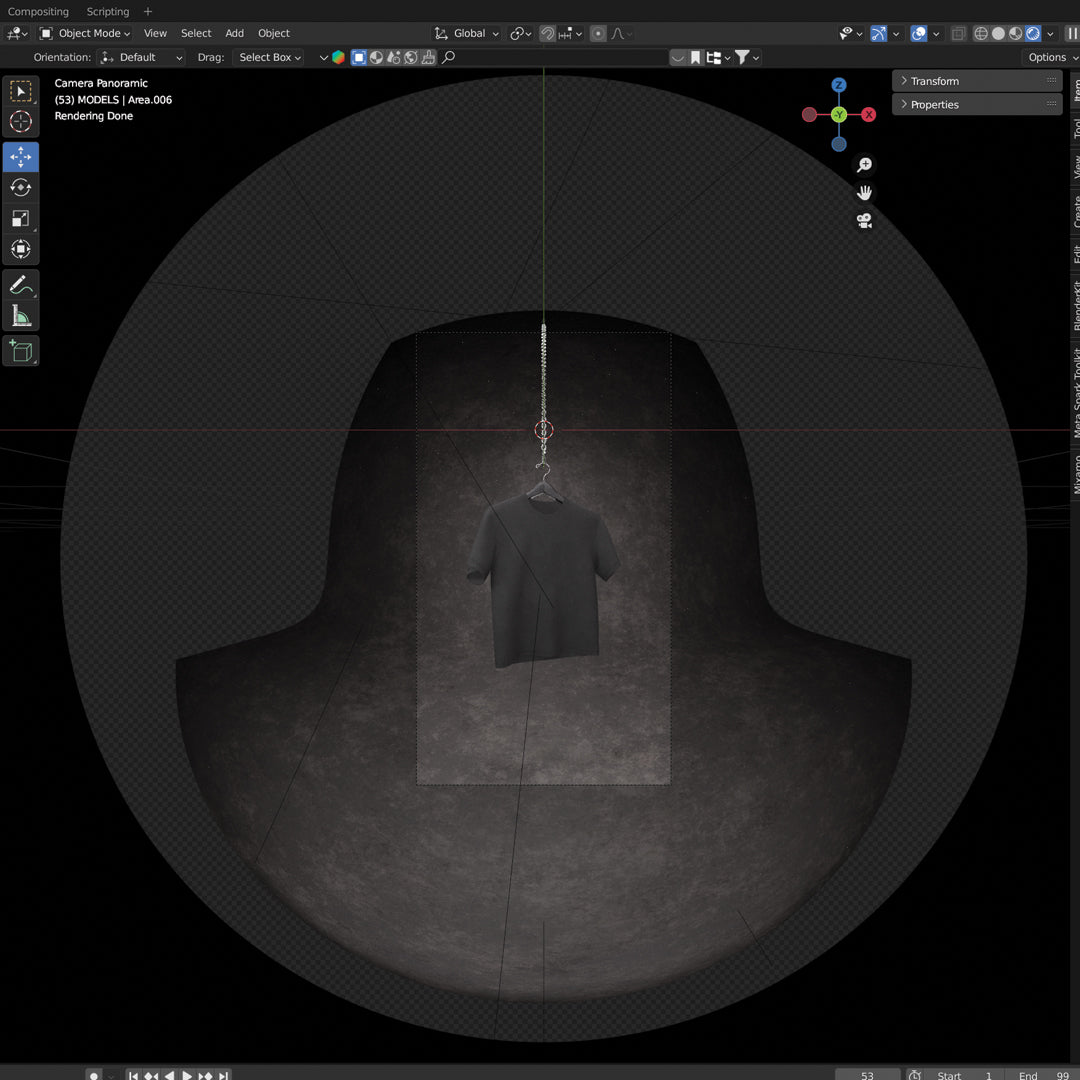Toggle the camera view icon
This screenshot has width=1080, height=1080.
[864, 221]
